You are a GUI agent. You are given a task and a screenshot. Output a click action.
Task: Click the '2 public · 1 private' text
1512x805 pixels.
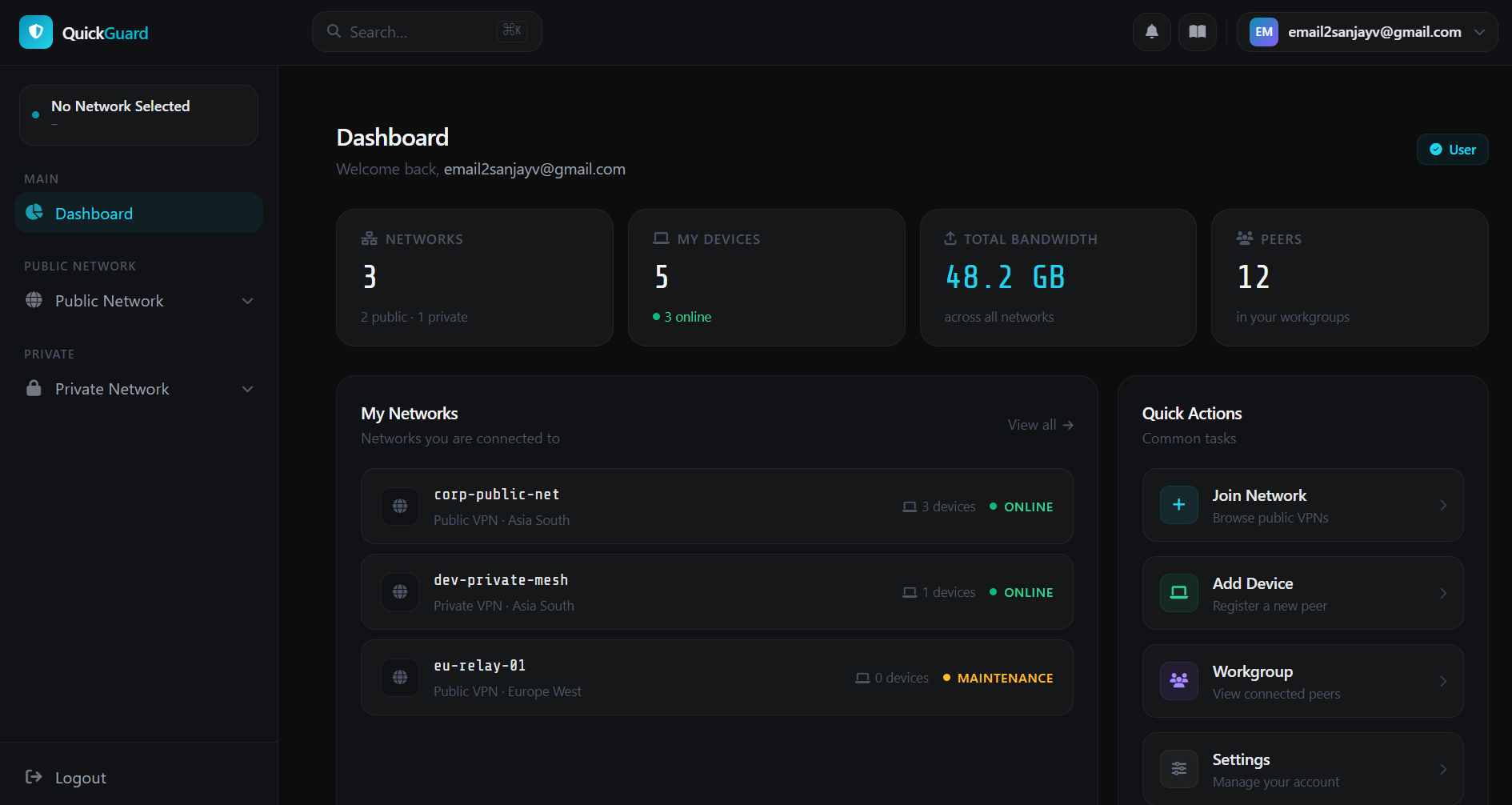coord(414,317)
